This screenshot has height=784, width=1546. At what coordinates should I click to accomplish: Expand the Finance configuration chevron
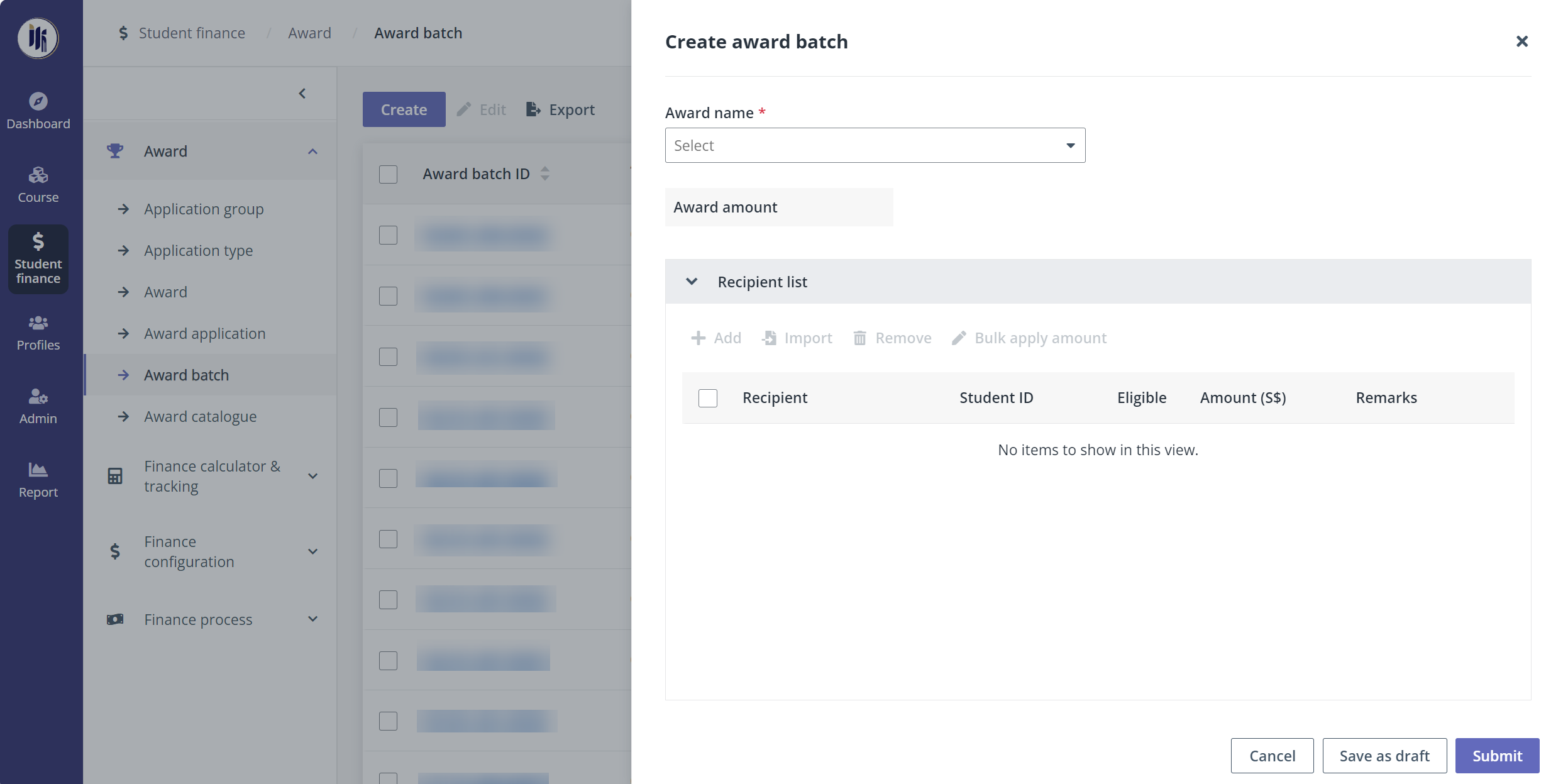312,551
